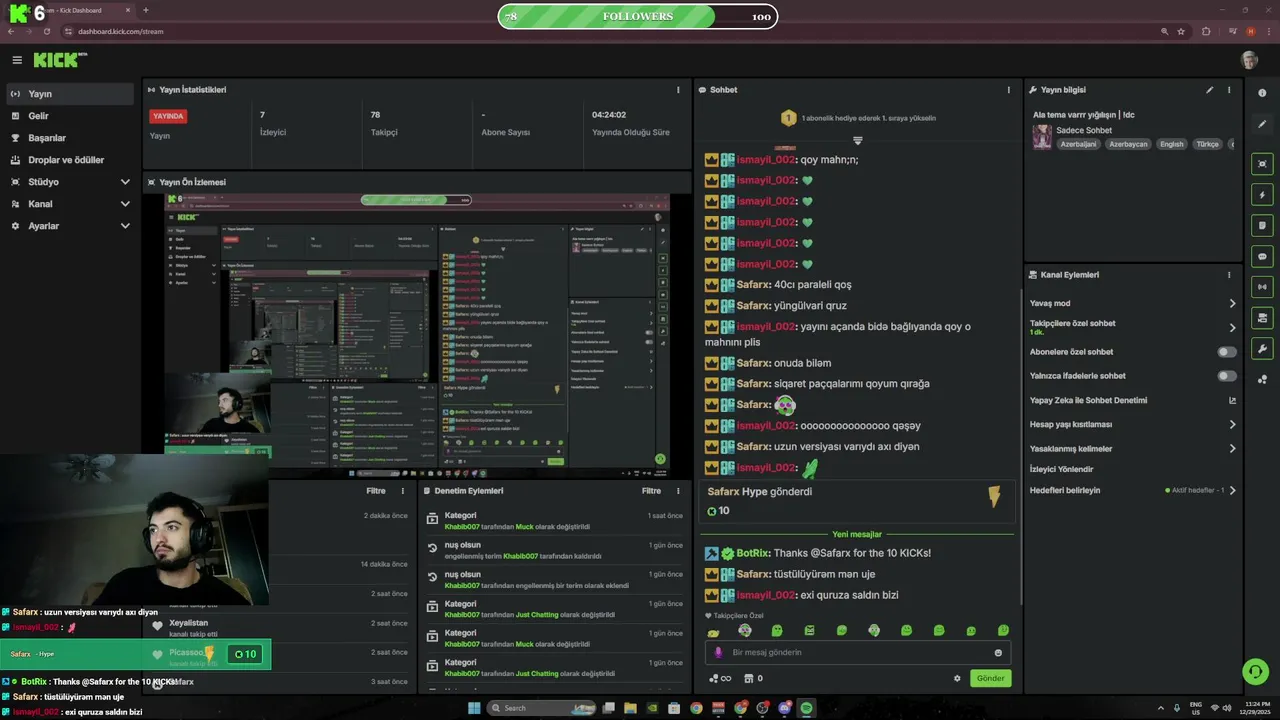Insert the first yellow emote
The height and width of the screenshot is (720, 1280).
(x=712, y=631)
